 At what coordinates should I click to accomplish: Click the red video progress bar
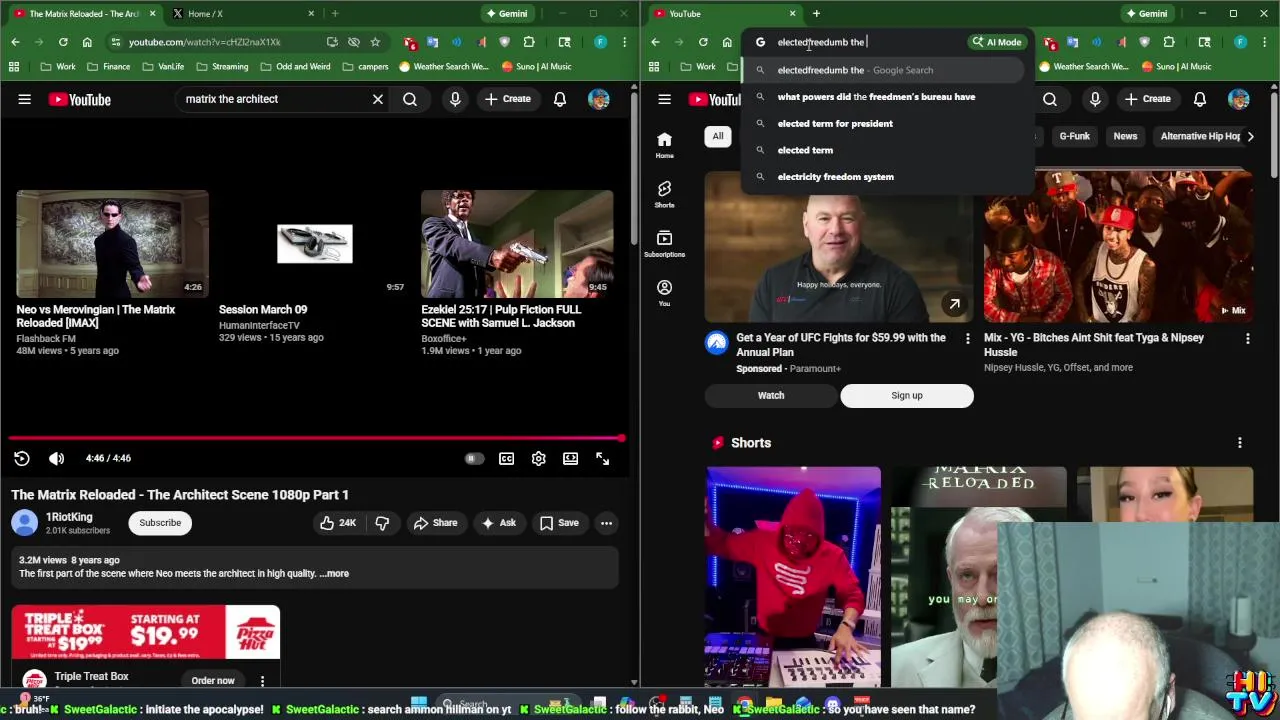pos(316,438)
